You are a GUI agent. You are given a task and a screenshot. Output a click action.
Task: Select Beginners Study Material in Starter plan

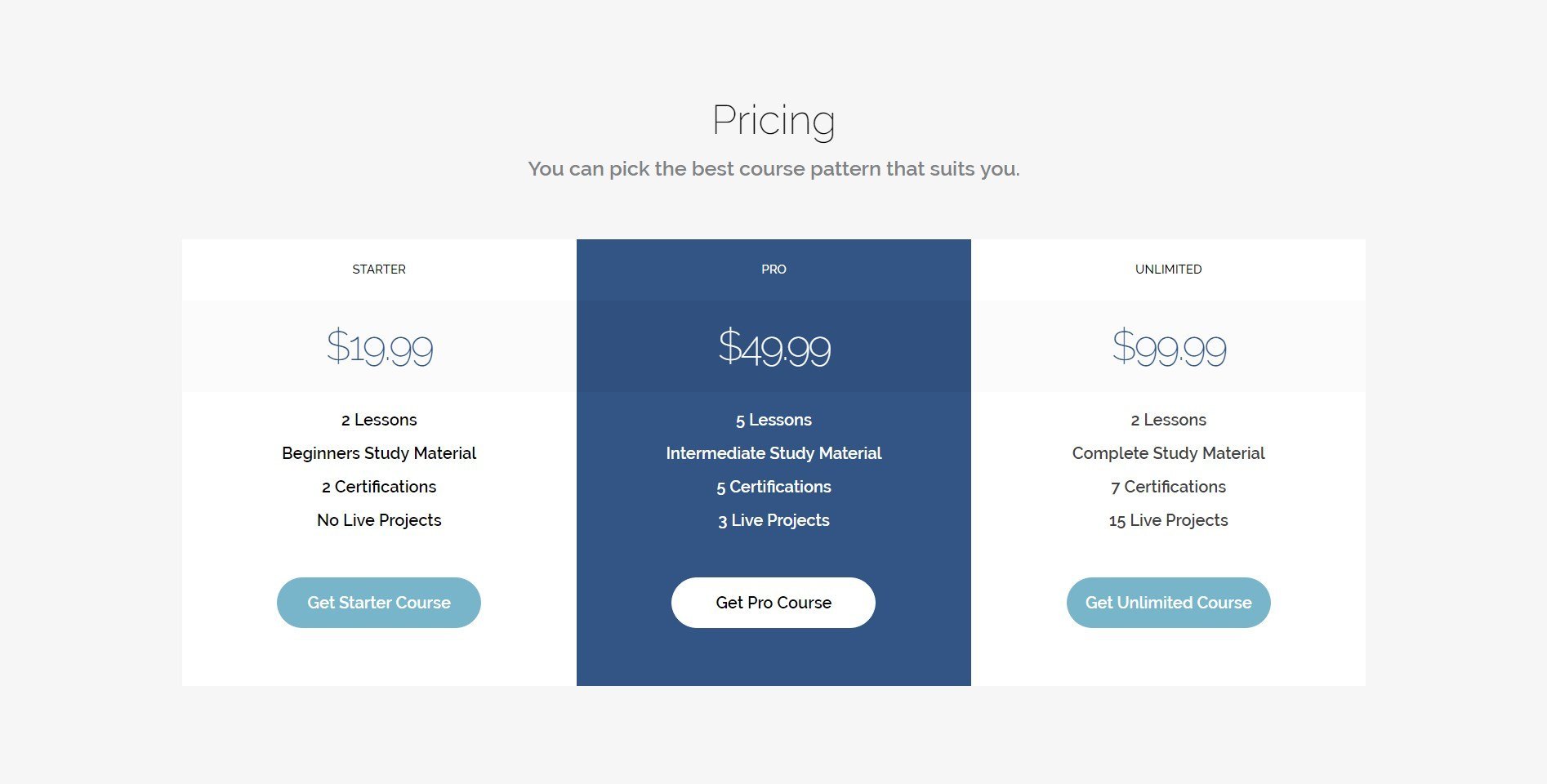[x=378, y=453]
